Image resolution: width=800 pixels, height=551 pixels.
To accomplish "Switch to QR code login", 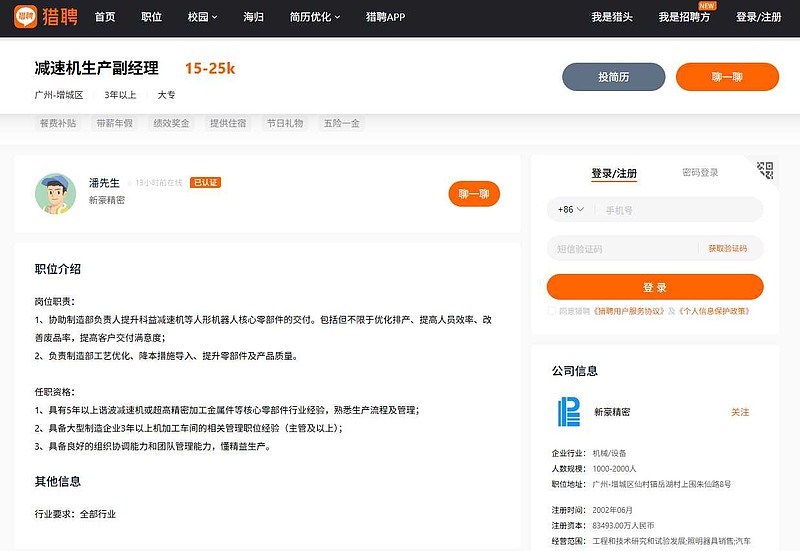I will [x=765, y=170].
